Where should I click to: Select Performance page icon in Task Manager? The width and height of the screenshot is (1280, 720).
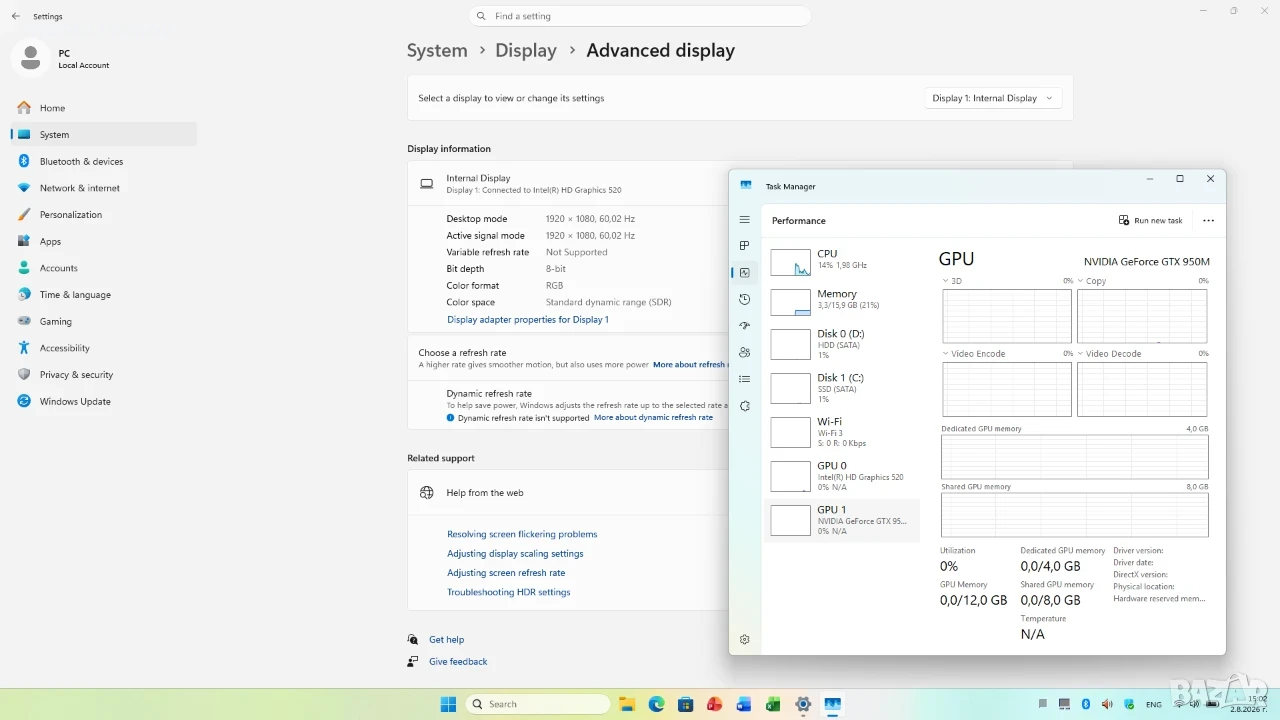(x=744, y=272)
